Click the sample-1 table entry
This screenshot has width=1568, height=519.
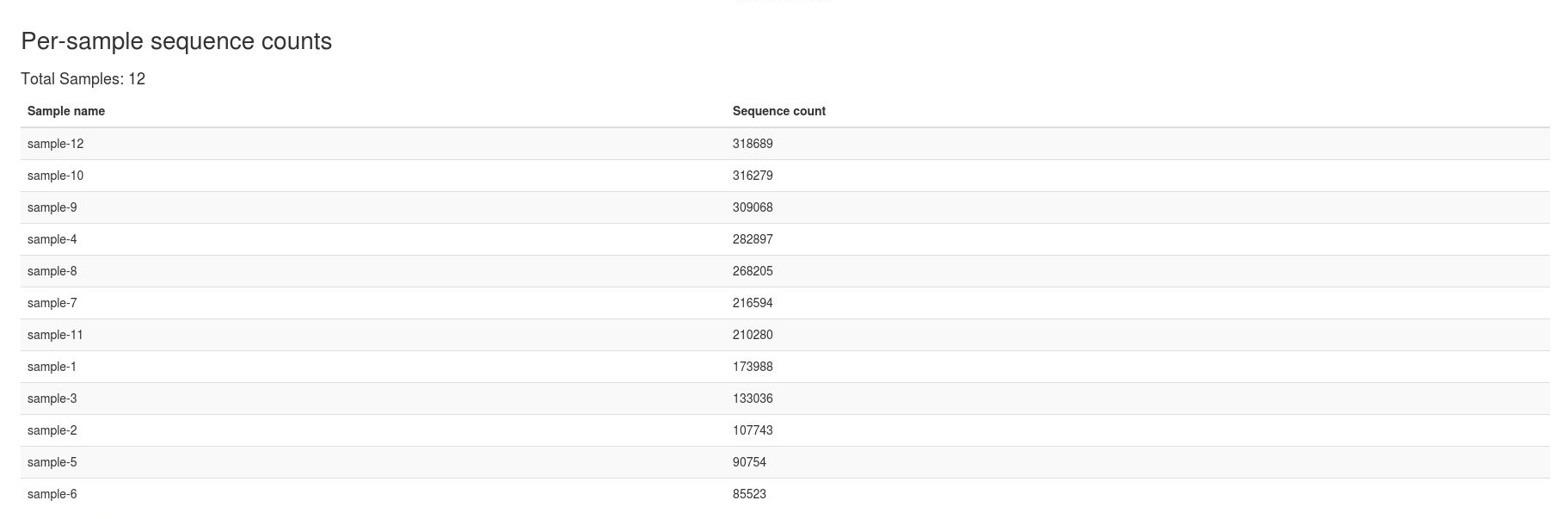point(52,367)
